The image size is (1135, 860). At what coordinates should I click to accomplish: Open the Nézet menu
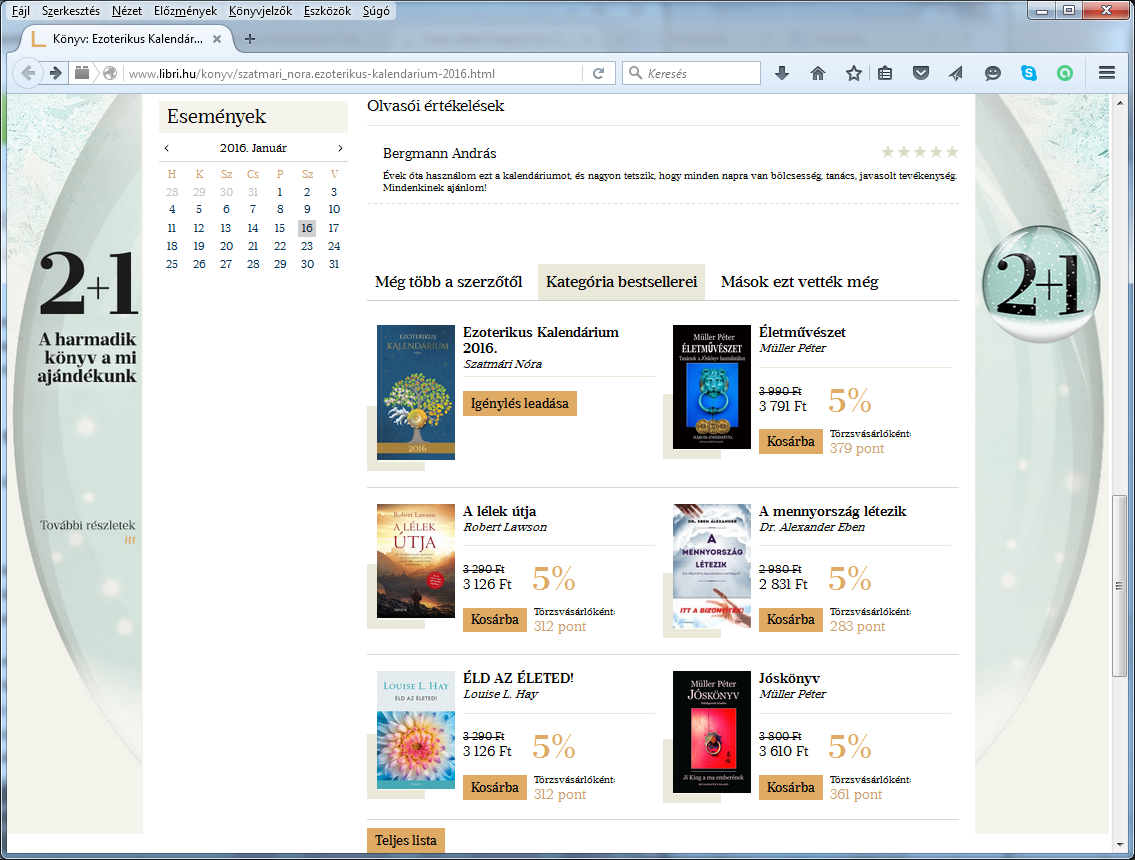pos(127,11)
